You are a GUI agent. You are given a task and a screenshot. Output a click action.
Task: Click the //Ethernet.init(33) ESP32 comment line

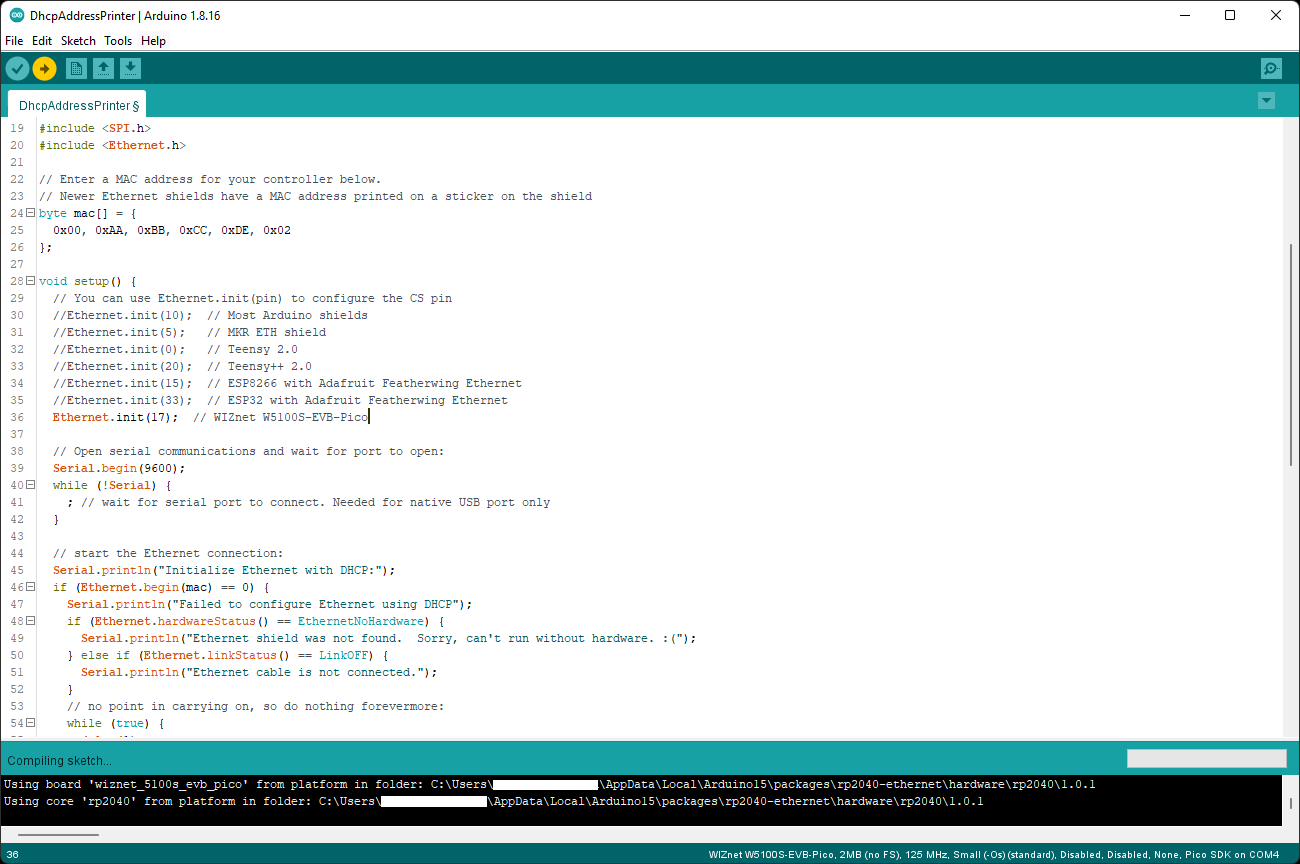280,400
